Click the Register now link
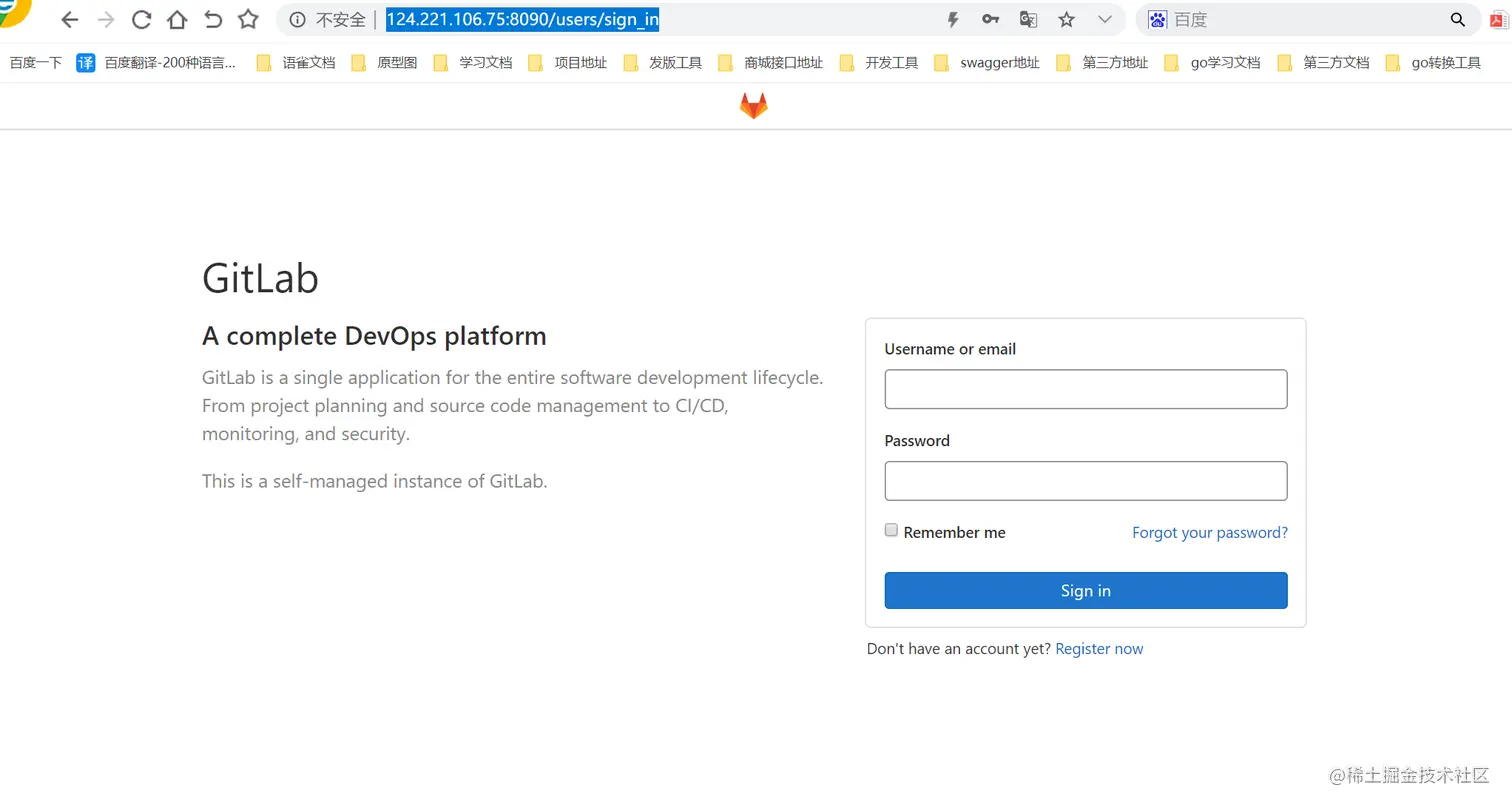The height and width of the screenshot is (808, 1512). (1099, 649)
